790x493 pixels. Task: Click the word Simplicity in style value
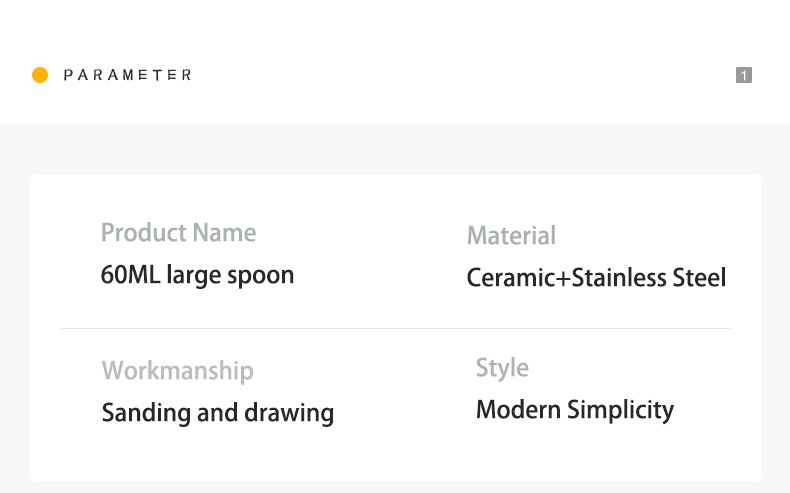point(620,411)
